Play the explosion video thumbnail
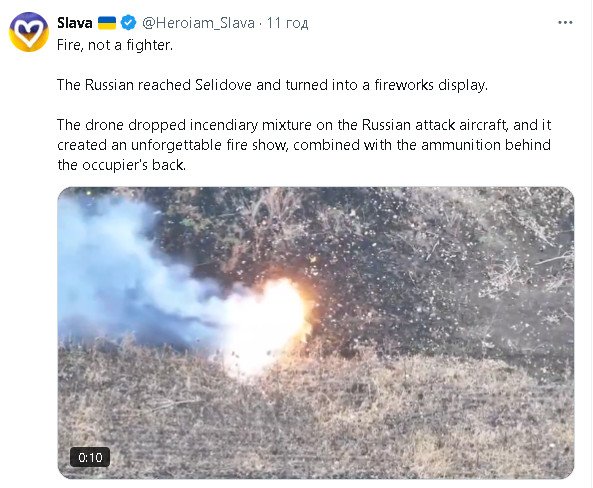The height and width of the screenshot is (488, 593). [316, 333]
